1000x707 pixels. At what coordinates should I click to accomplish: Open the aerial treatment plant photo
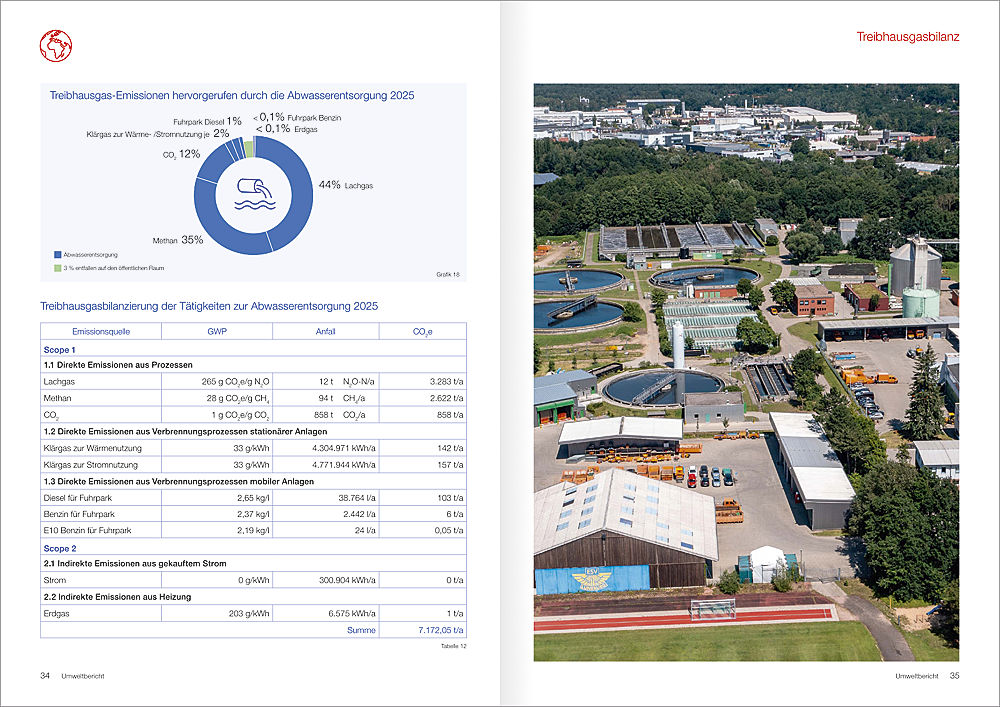coord(746,372)
